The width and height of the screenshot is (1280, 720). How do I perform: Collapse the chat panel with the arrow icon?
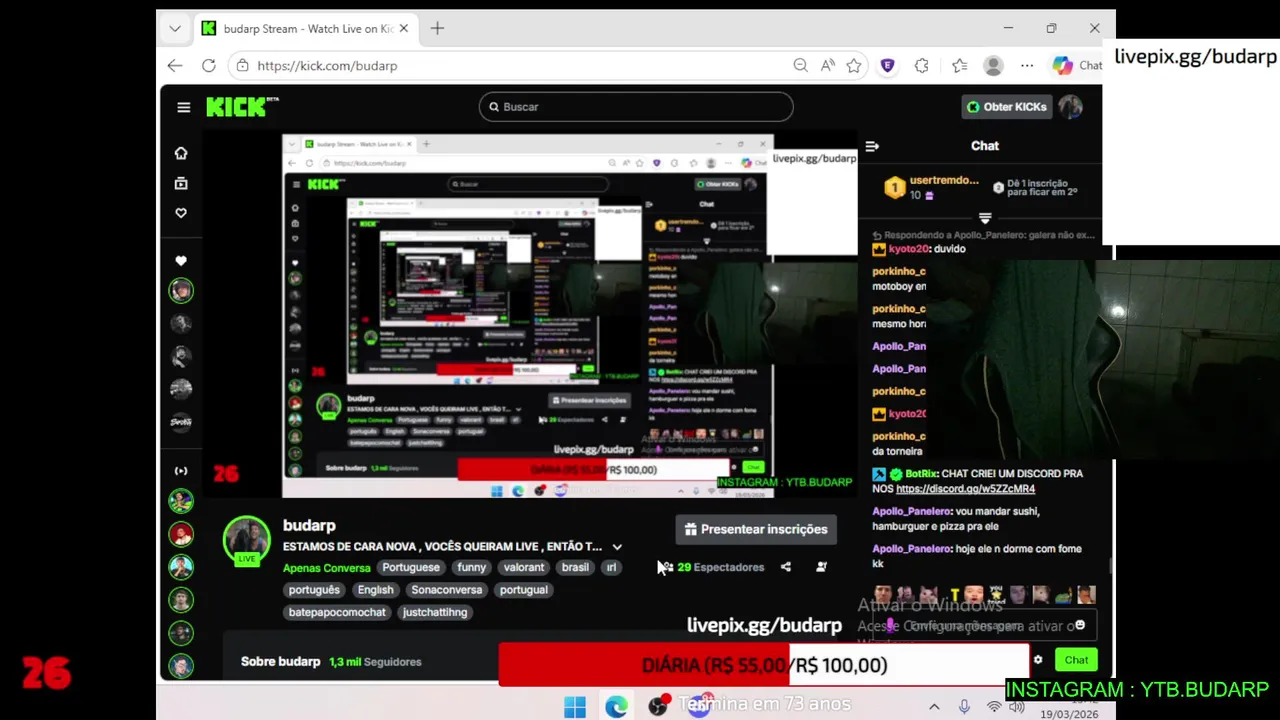click(x=872, y=146)
